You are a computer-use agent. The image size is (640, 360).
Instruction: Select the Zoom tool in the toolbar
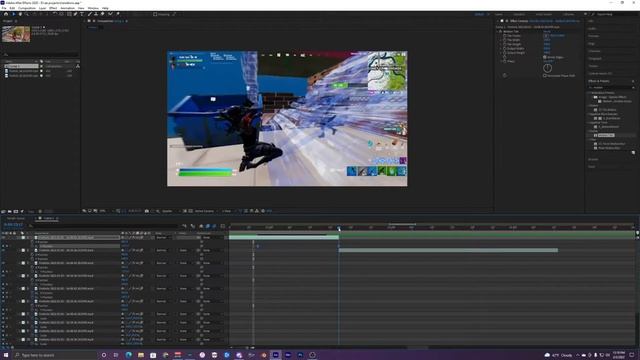[27, 14]
